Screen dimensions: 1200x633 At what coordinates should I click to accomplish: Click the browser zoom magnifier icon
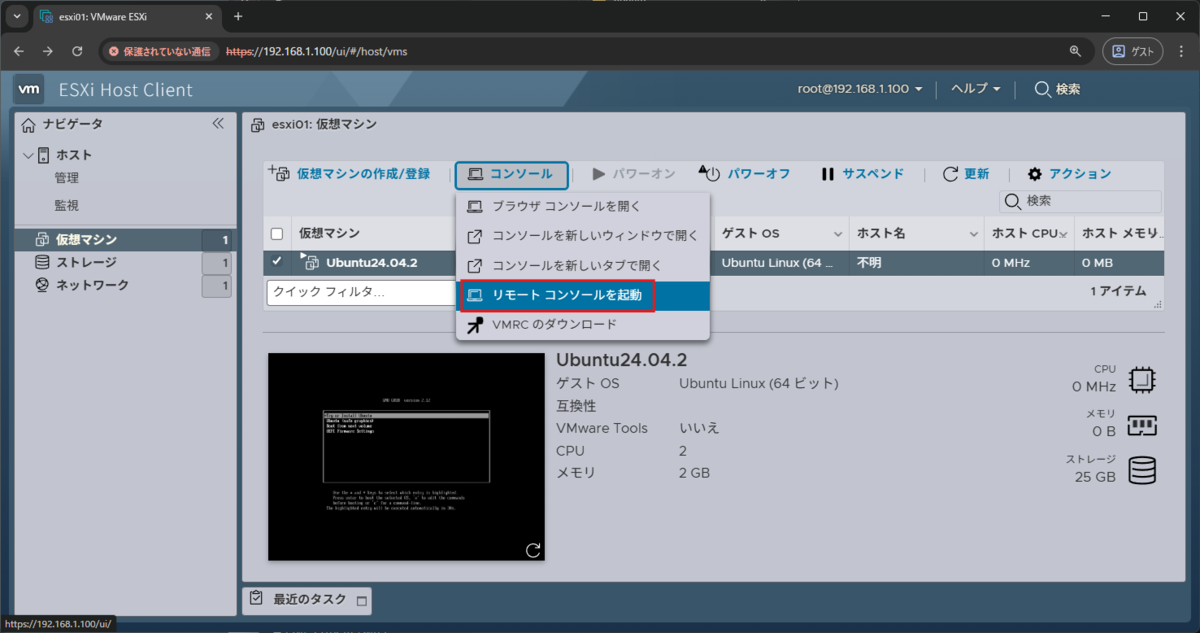(1076, 51)
